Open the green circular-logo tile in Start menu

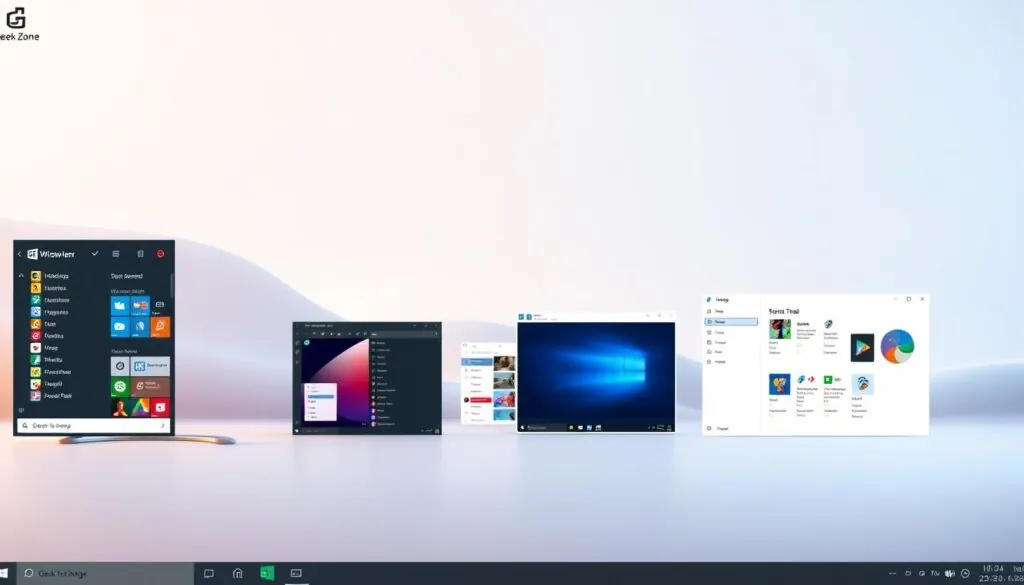(120, 387)
